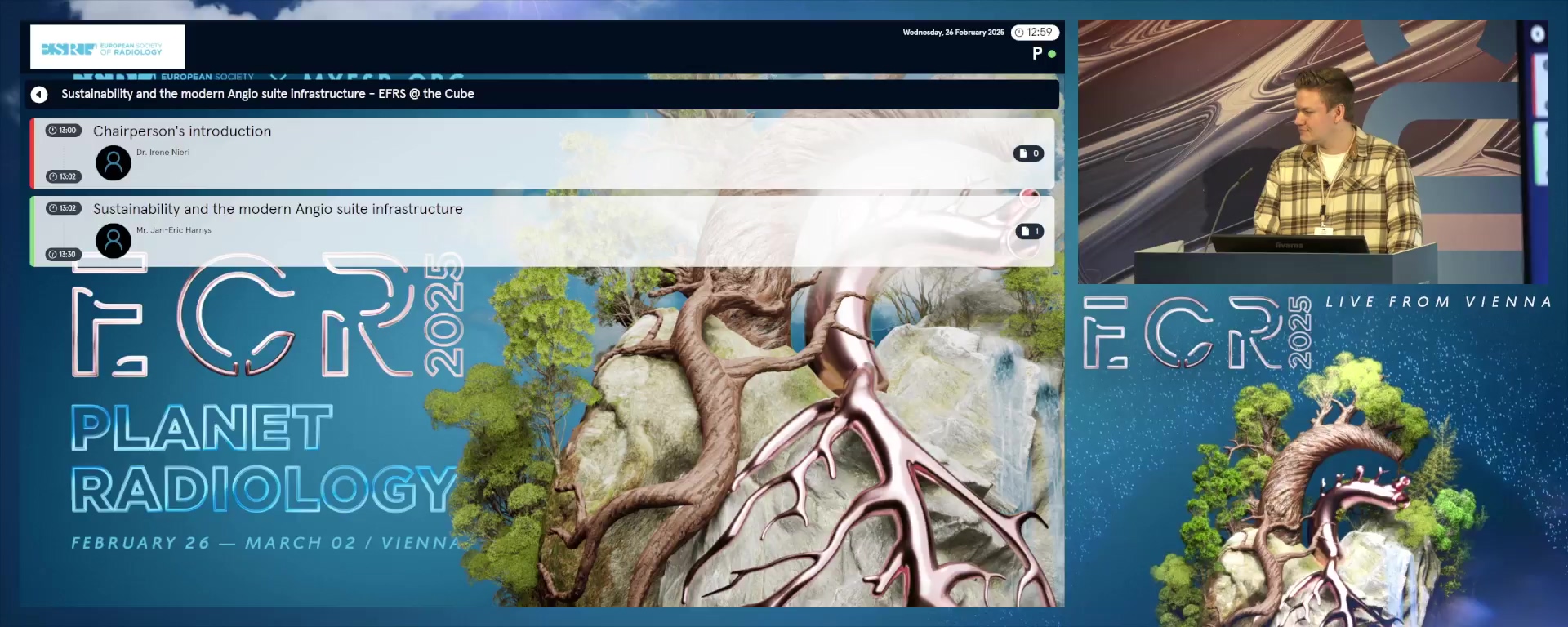Click the green status dot beside P
This screenshot has width=1568, height=627.
tap(1052, 54)
